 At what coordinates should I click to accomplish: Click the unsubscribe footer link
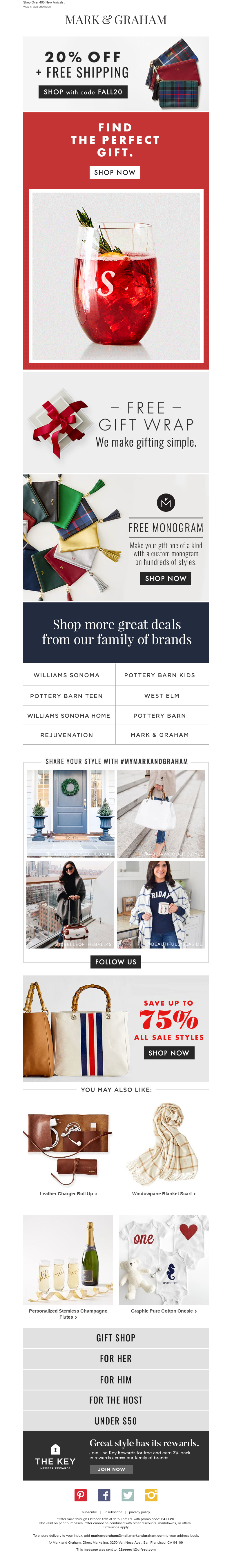(113, 1512)
